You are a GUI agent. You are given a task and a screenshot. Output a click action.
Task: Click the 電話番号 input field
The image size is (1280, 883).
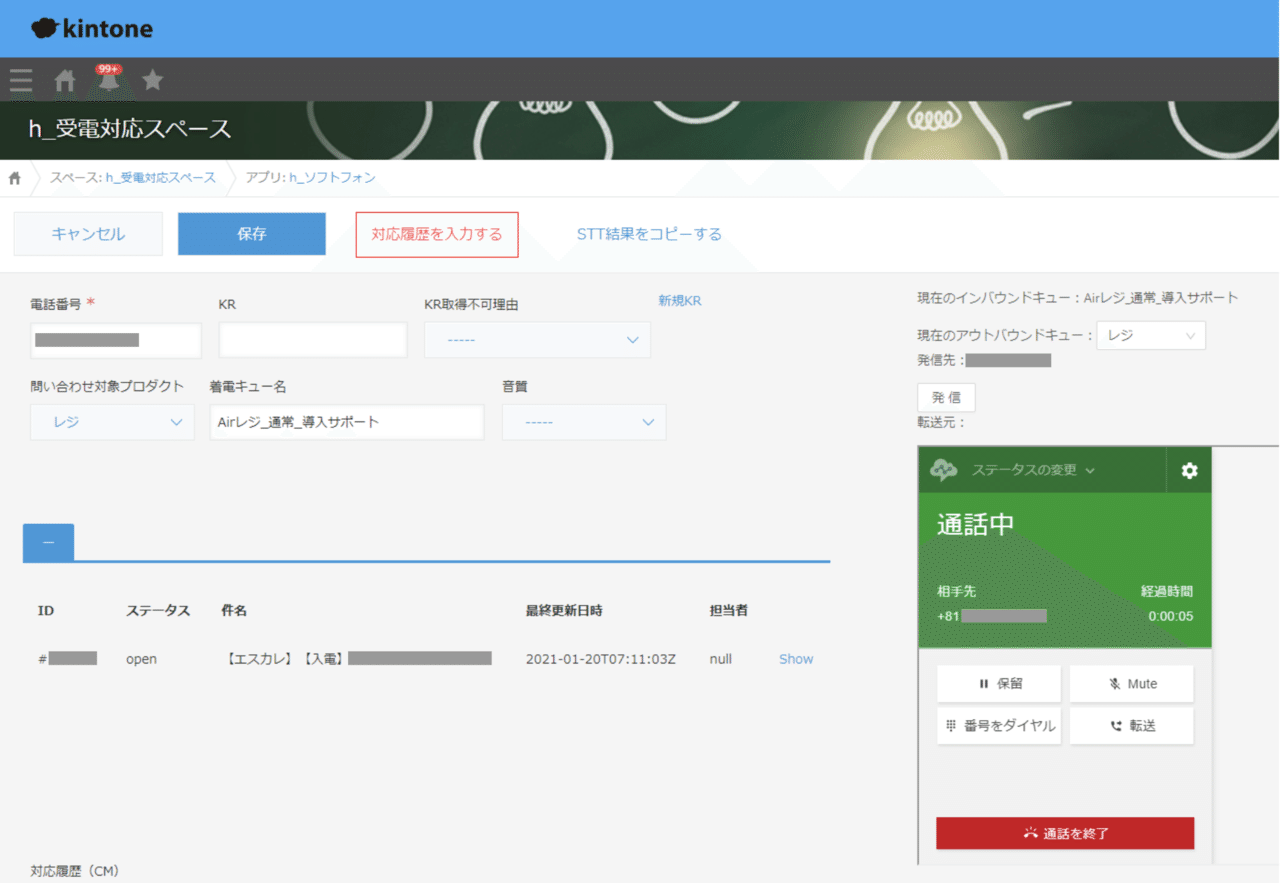tap(116, 340)
